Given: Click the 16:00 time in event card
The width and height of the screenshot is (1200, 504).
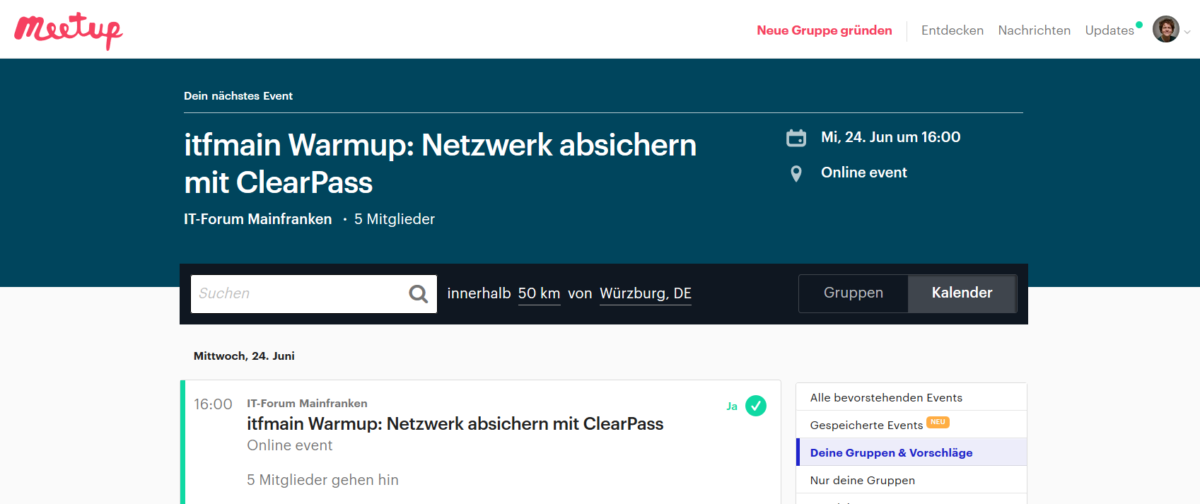Looking at the screenshot, I should click(213, 404).
